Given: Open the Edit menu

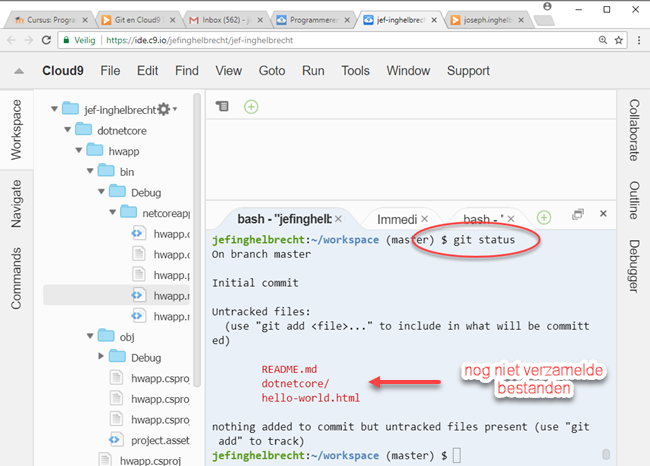Looking at the screenshot, I should tap(148, 71).
